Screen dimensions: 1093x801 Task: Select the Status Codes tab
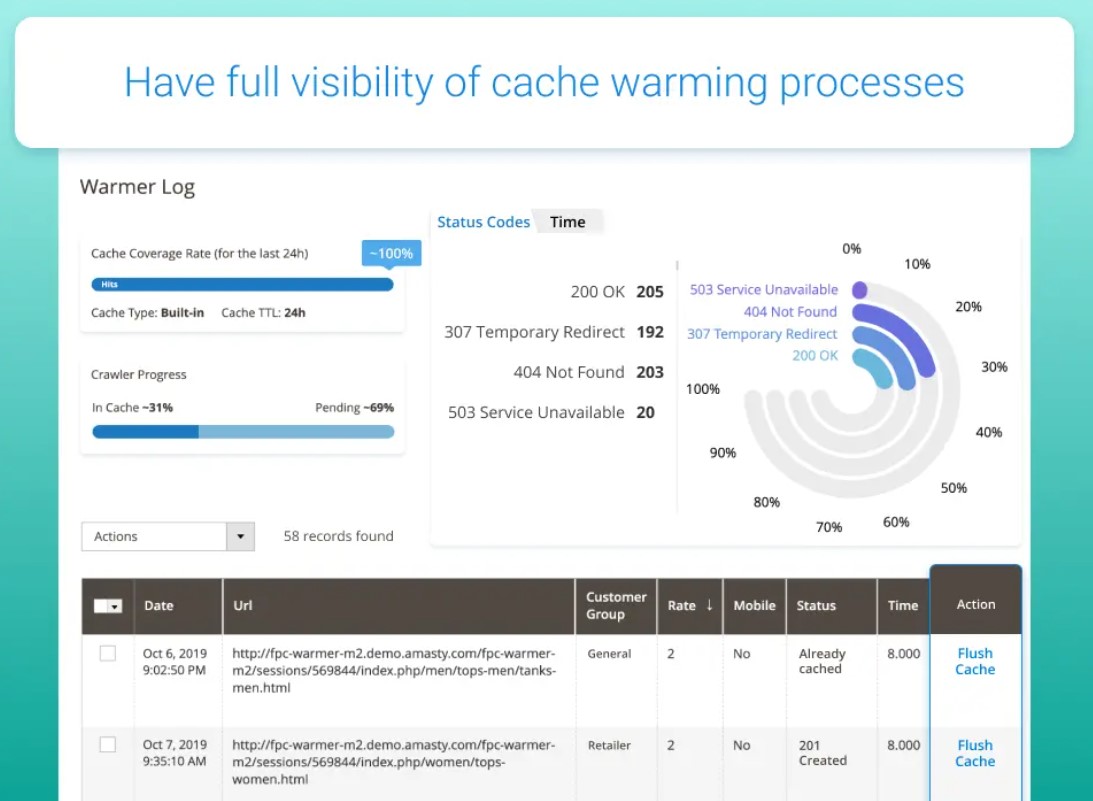484,222
